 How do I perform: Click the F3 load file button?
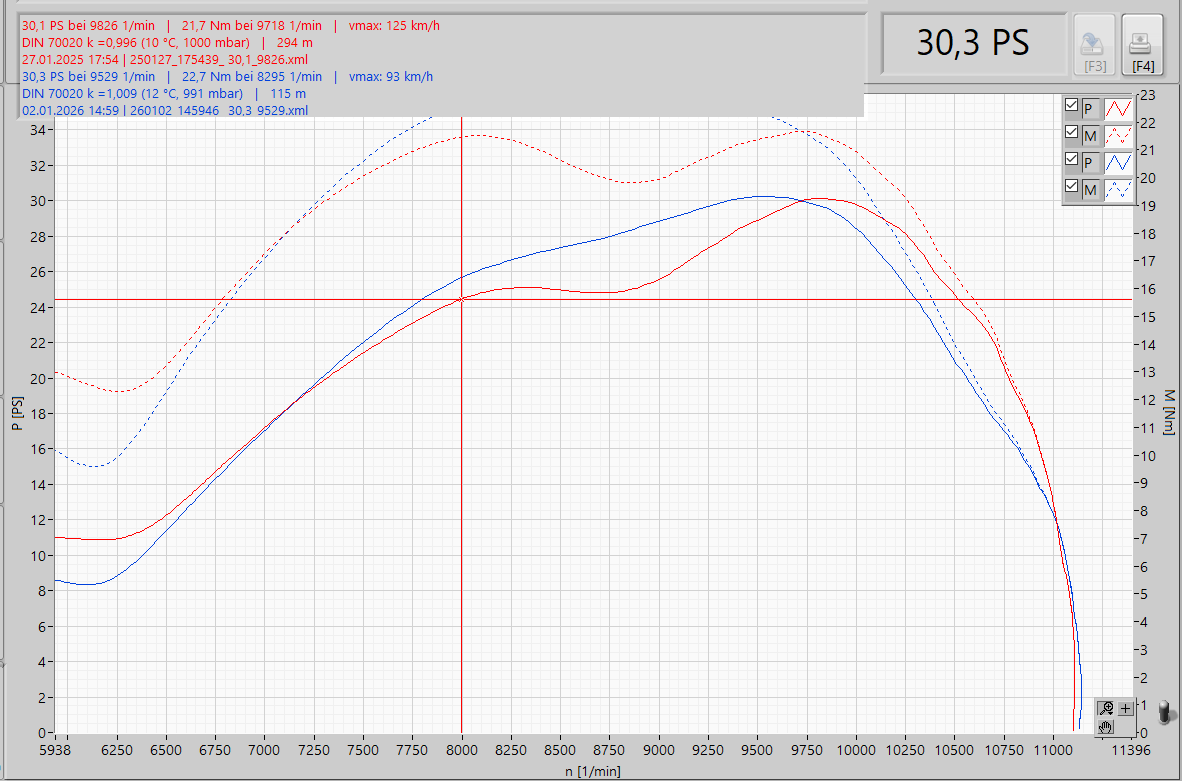tap(1095, 45)
